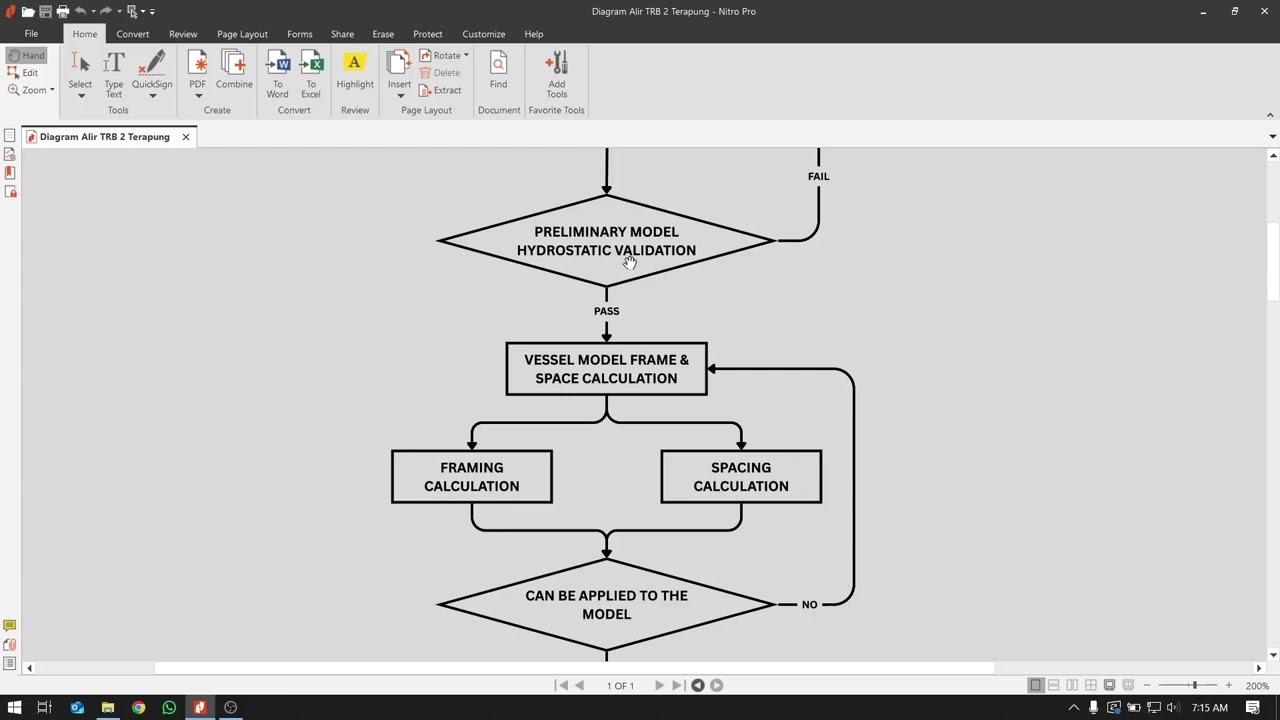Open the Help ribbon tab

[534, 34]
